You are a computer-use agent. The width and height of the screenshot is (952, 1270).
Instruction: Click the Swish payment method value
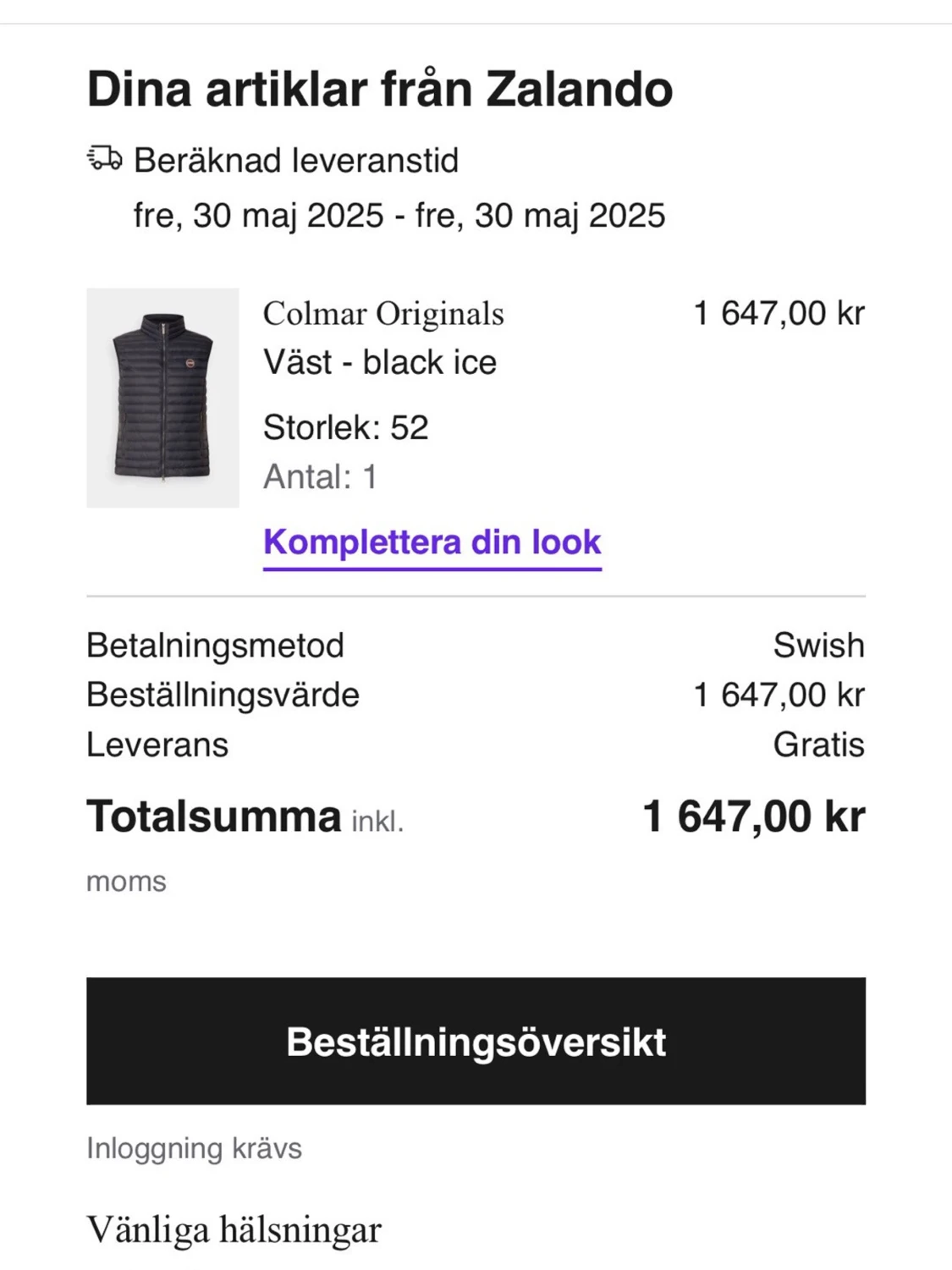[x=818, y=646]
